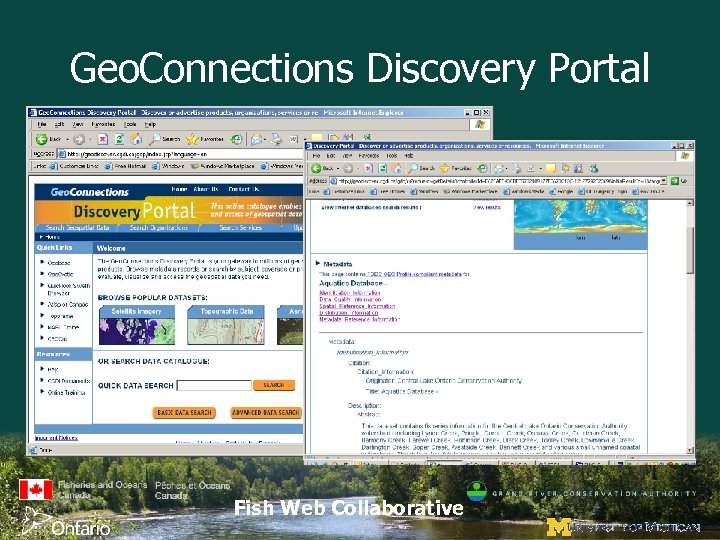Open Metadata Reference Information link
The image size is (720, 540).
point(360,319)
